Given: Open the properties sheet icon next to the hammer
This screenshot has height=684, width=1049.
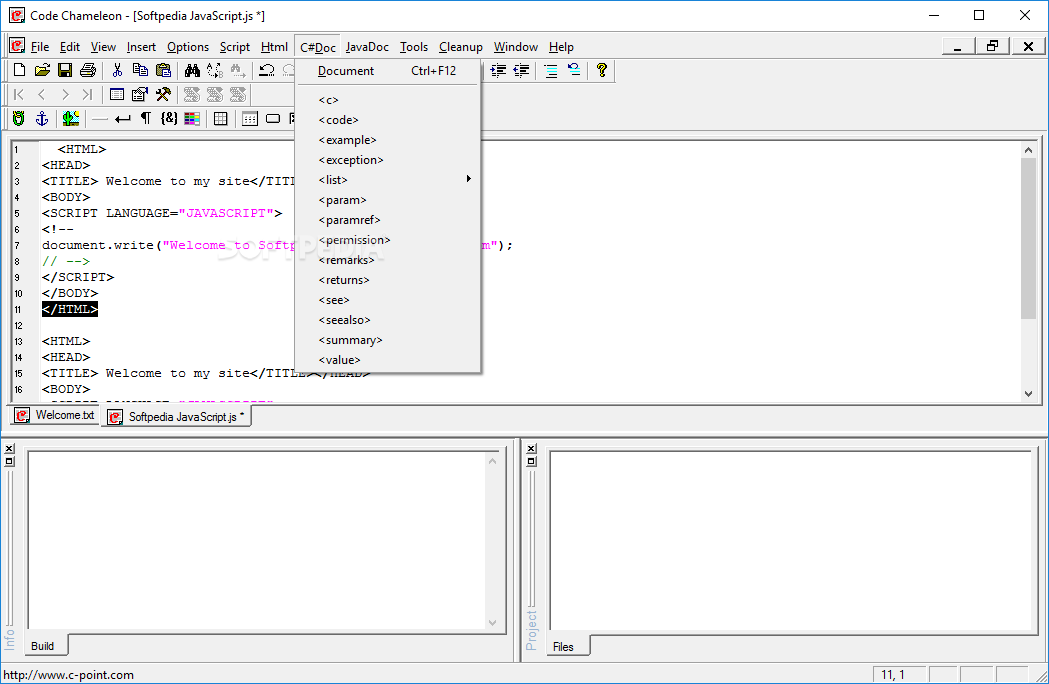Looking at the screenshot, I should coord(140,94).
